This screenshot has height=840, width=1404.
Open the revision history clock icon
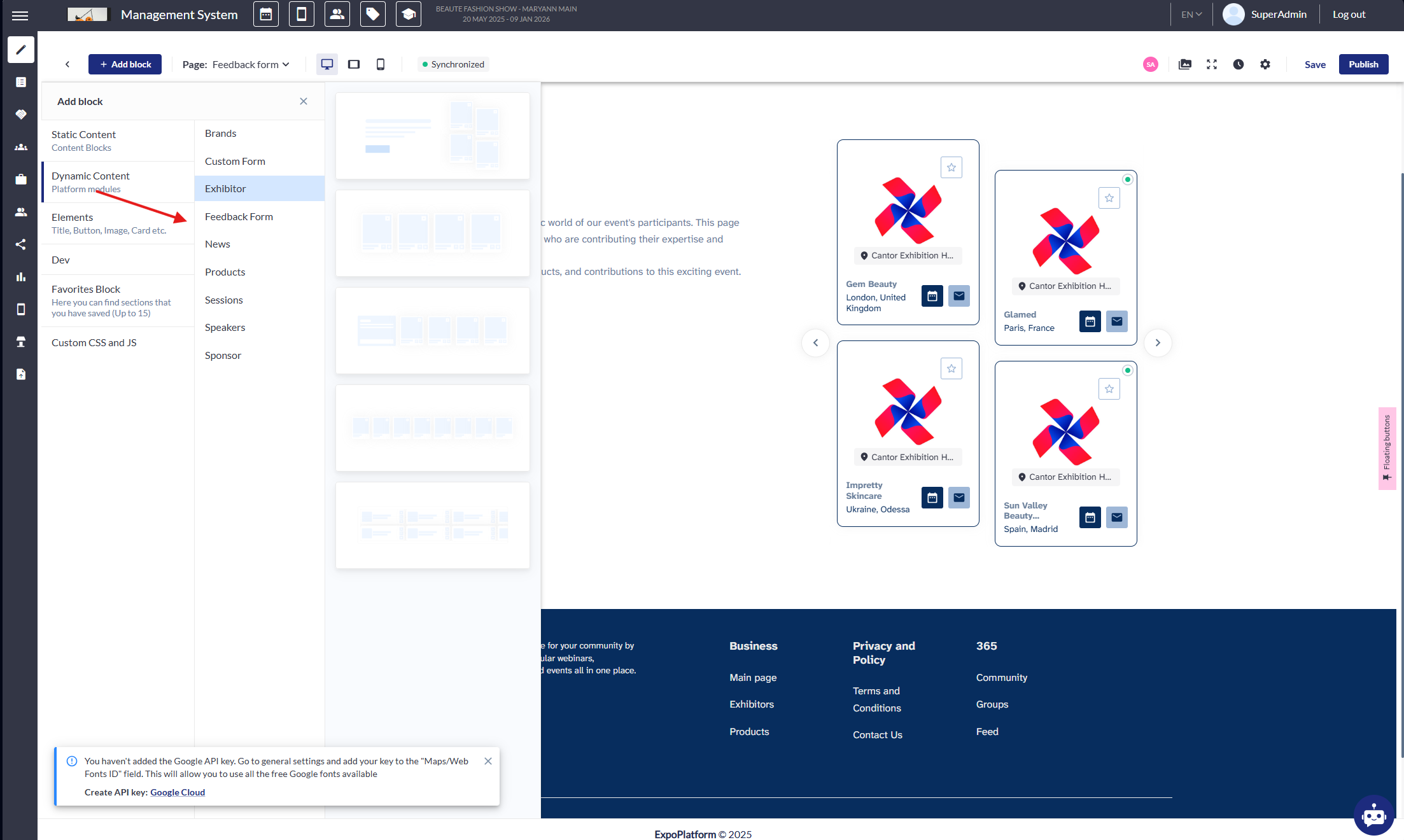pyautogui.click(x=1238, y=64)
